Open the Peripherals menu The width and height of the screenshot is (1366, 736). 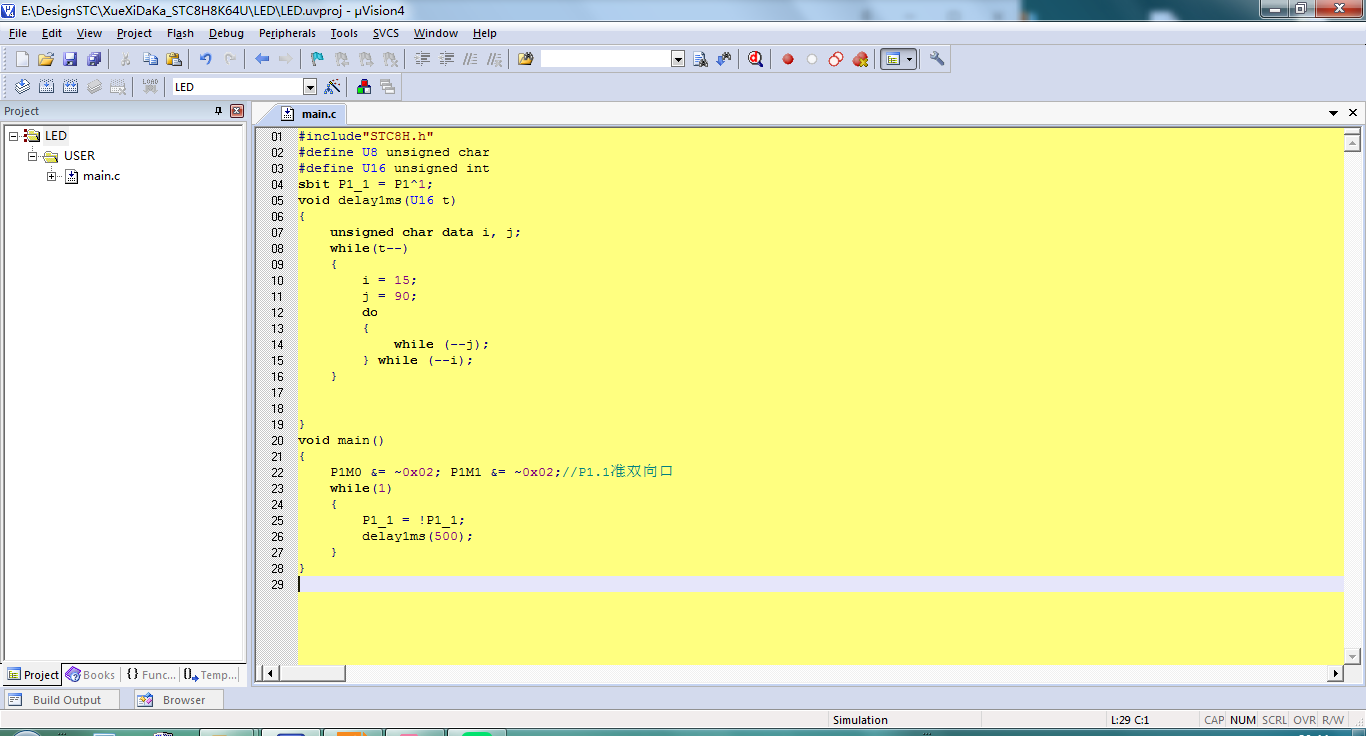(287, 33)
